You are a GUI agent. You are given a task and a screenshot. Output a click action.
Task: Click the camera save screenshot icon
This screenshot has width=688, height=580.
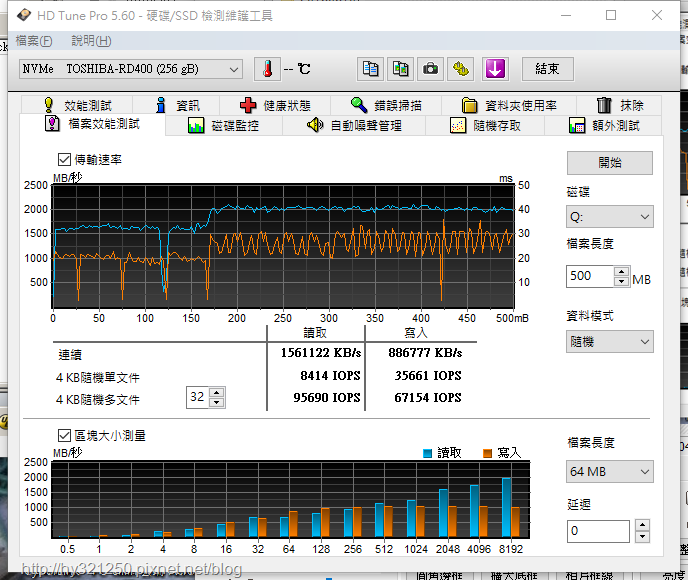pyautogui.click(x=430, y=69)
